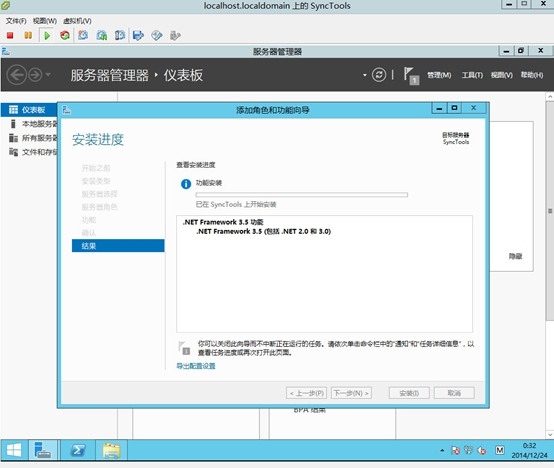This screenshot has height=468, width=554.
Task: Show hidden tray icons
Action: (442, 450)
